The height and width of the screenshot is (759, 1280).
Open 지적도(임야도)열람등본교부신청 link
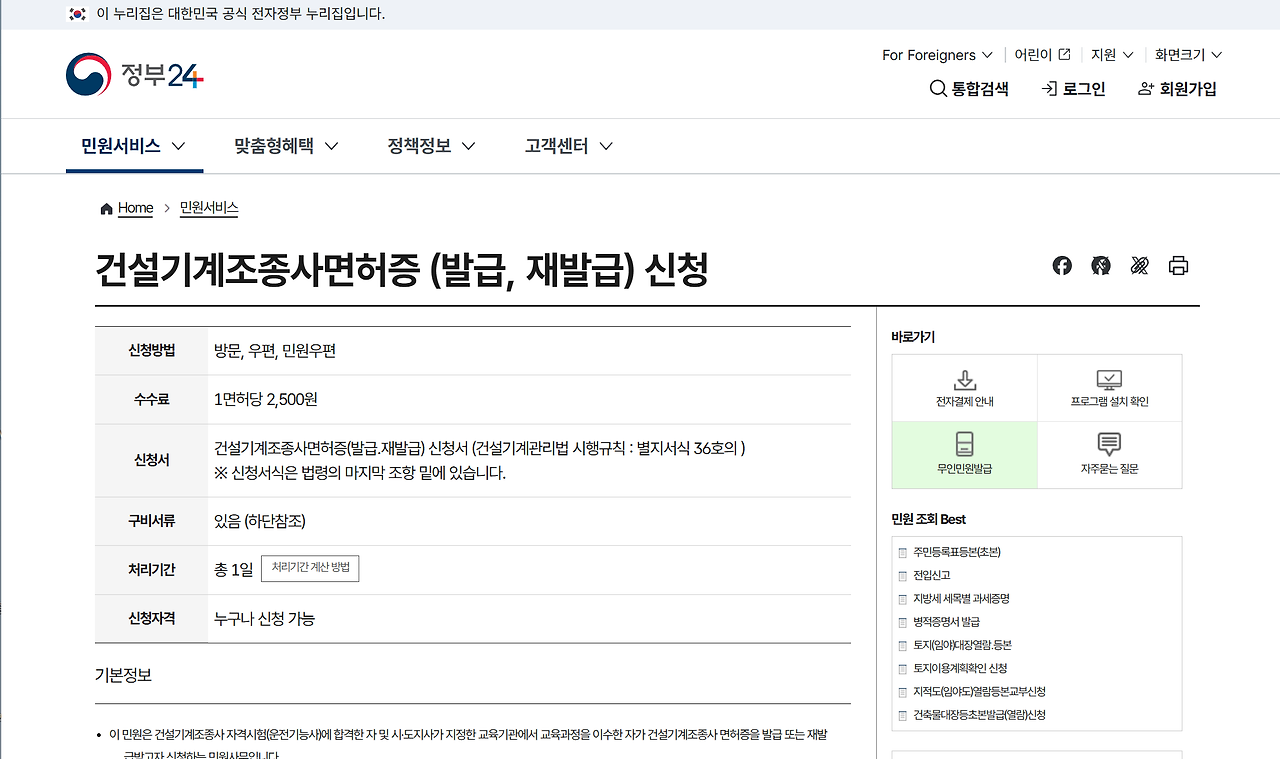[979, 692]
